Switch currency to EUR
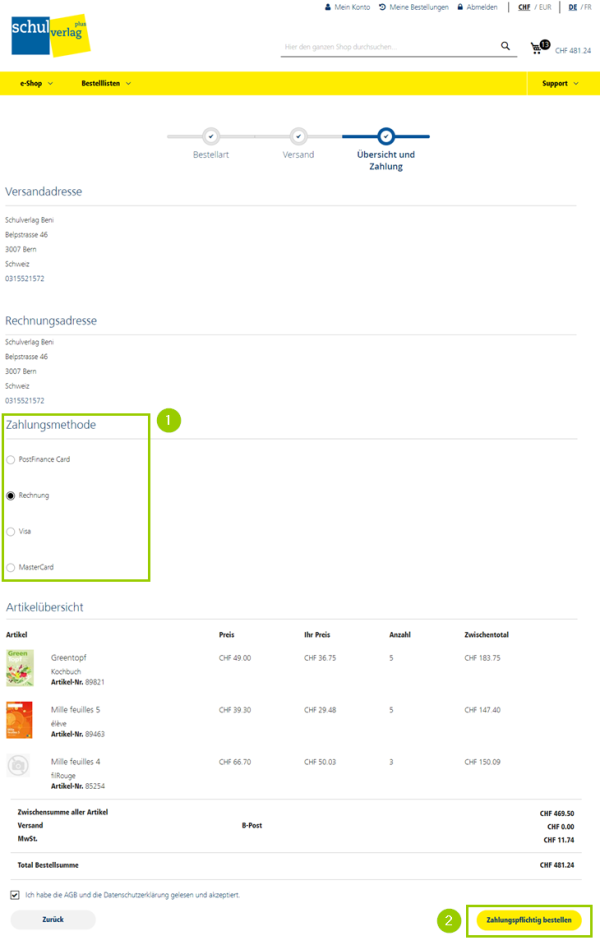This screenshot has width=600, height=945. [545, 7]
